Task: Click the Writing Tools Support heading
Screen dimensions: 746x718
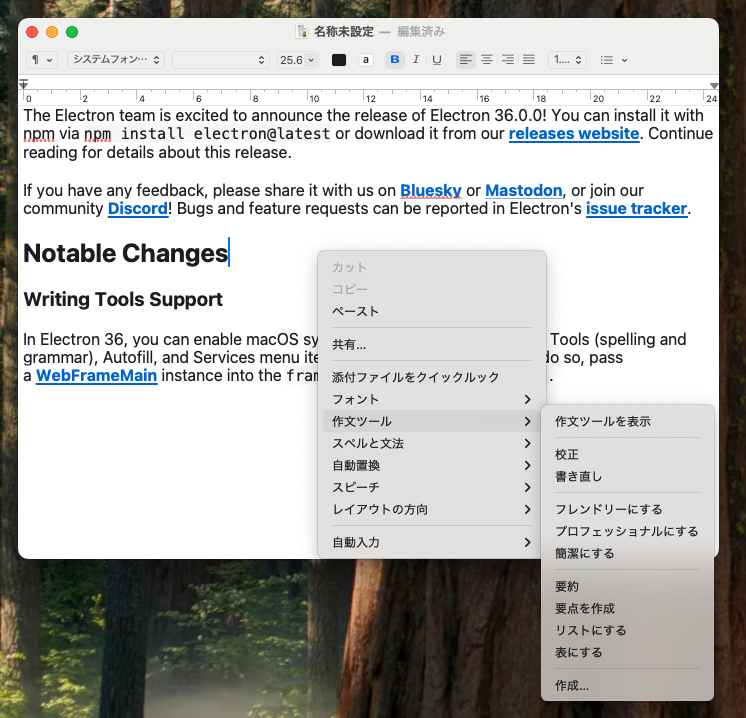Action: coord(123,299)
